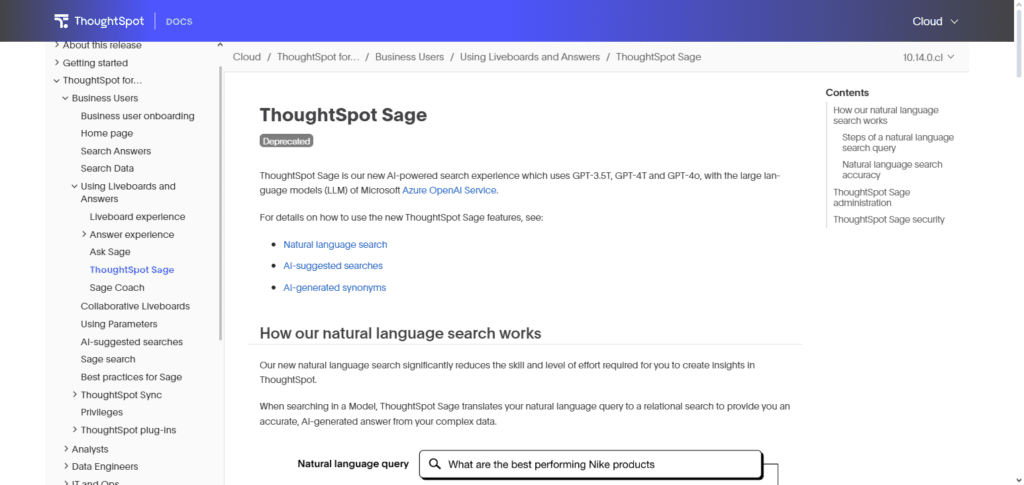Expand the ThoughtSpot Sync item
1024x485 pixels.
point(75,395)
